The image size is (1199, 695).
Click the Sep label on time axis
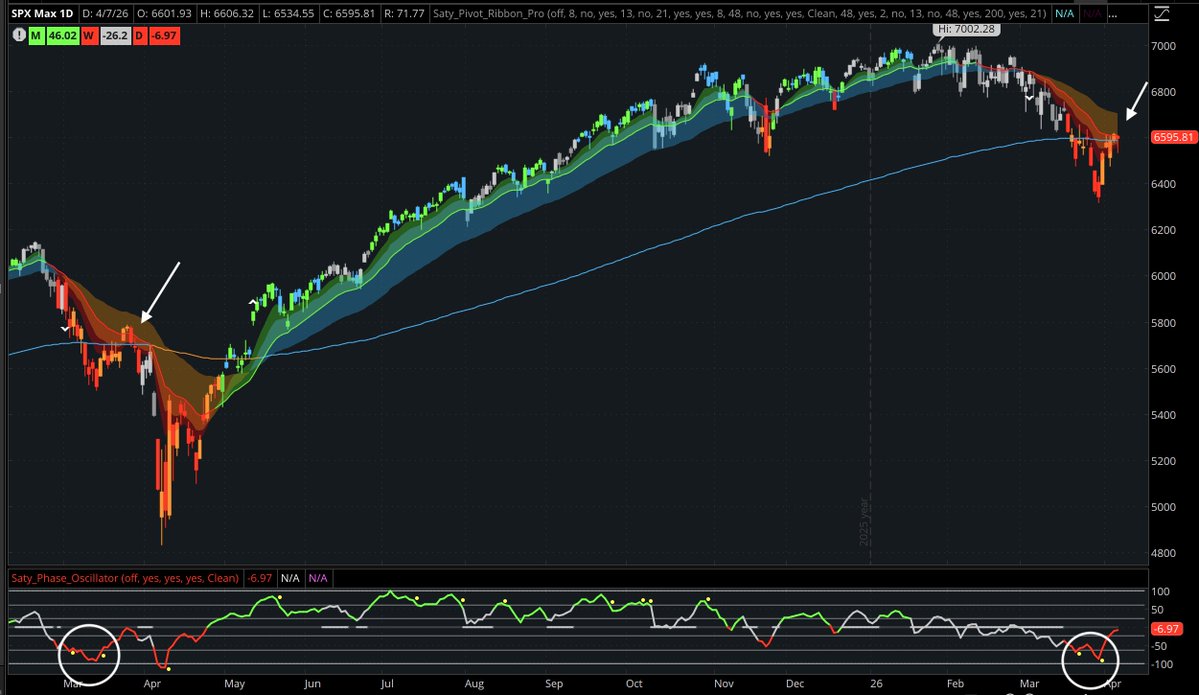pyautogui.click(x=554, y=684)
